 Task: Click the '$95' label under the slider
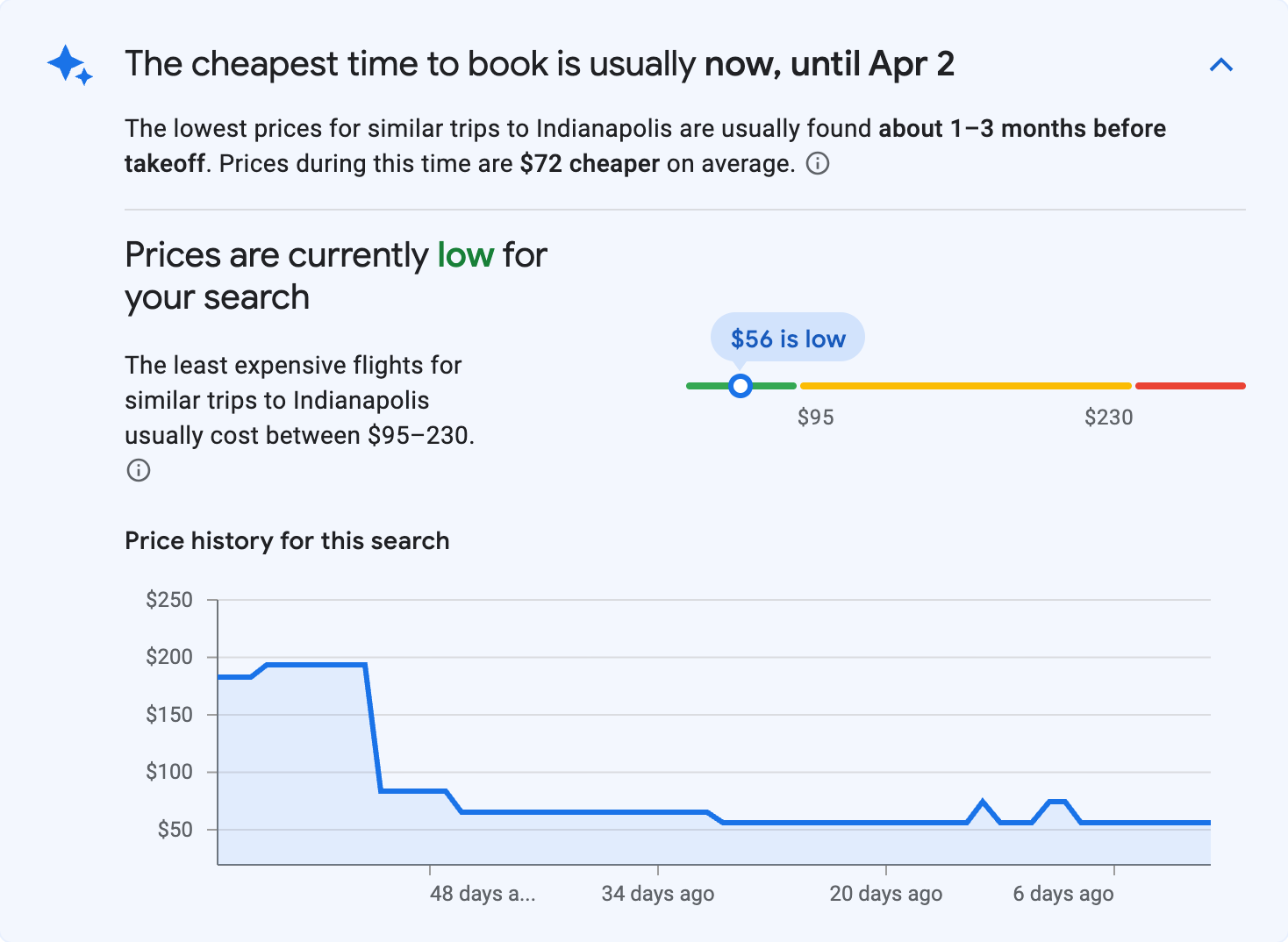(x=816, y=417)
